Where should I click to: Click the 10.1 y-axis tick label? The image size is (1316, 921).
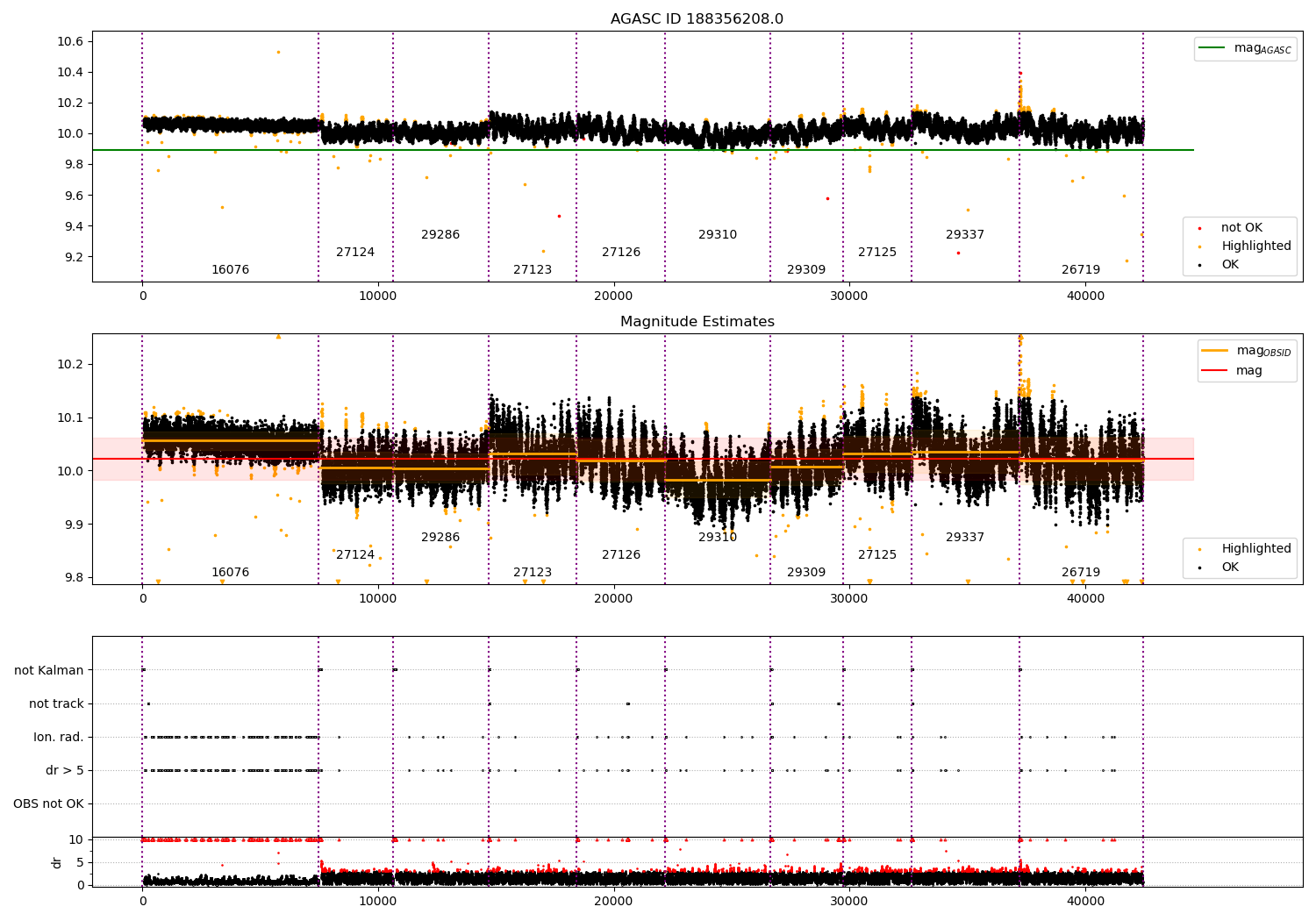69,418
